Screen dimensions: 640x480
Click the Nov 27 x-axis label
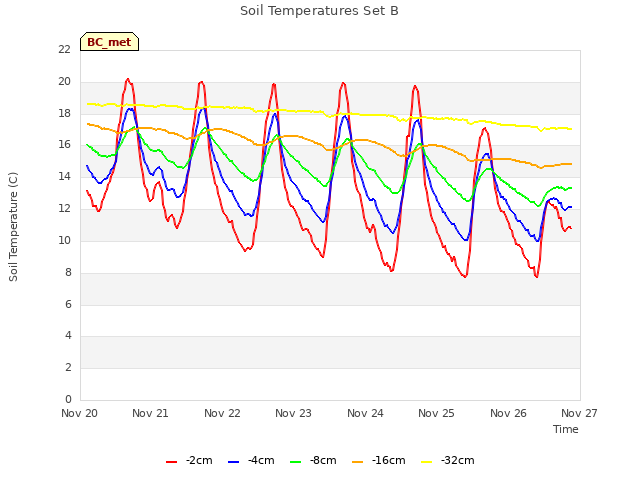[x=579, y=413]
